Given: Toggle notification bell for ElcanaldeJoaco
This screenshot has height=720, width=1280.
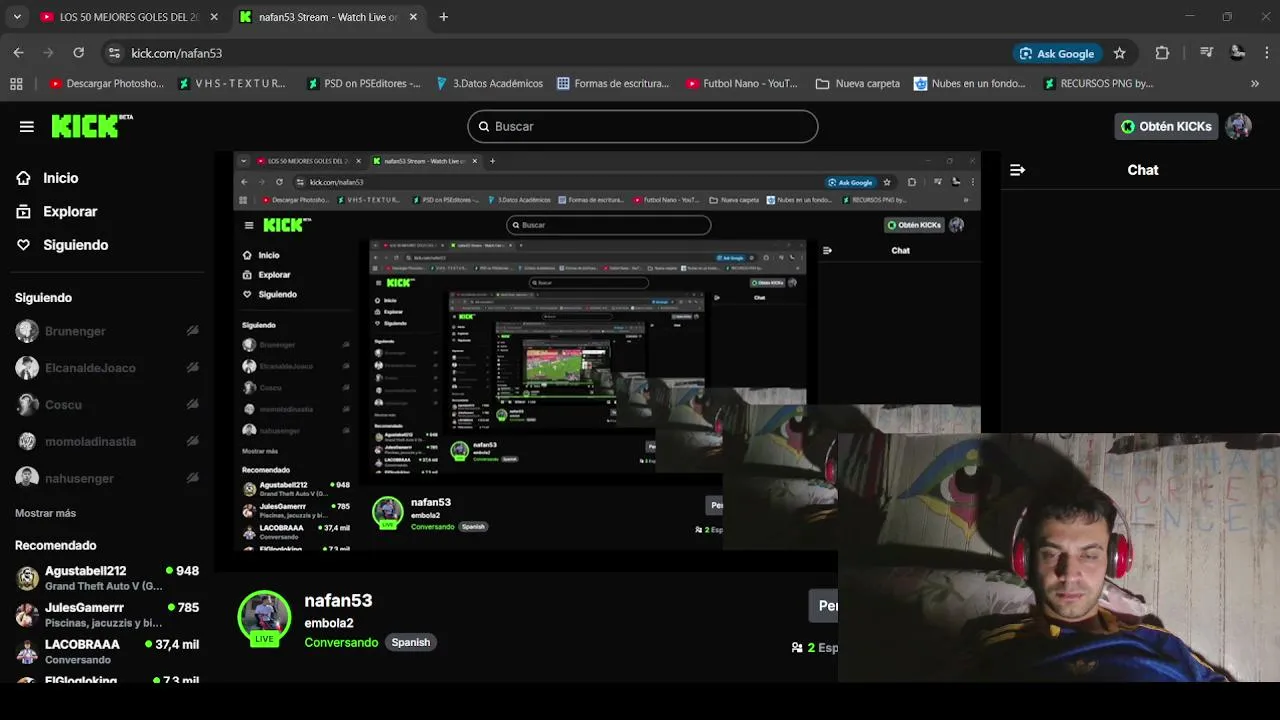Looking at the screenshot, I should 193,368.
